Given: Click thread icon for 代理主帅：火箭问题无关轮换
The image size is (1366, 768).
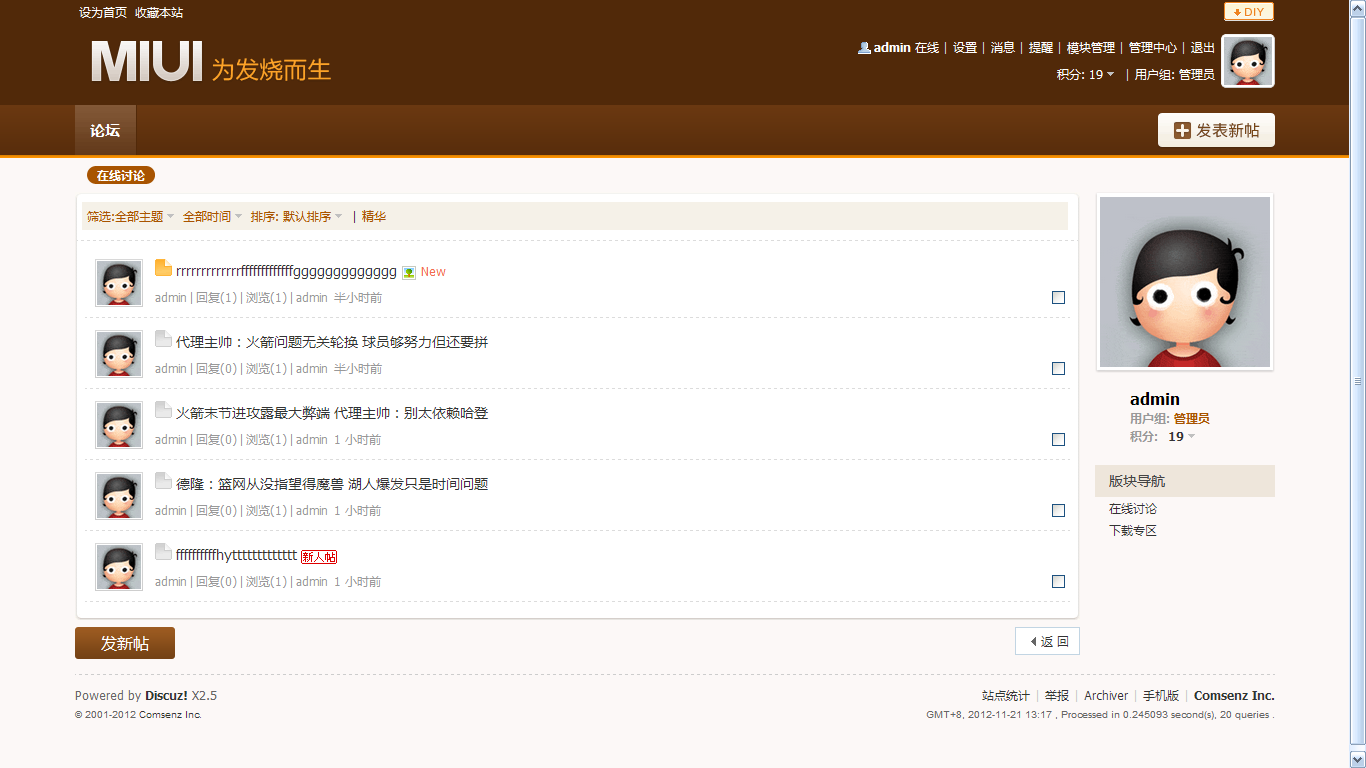Looking at the screenshot, I should 163,339.
